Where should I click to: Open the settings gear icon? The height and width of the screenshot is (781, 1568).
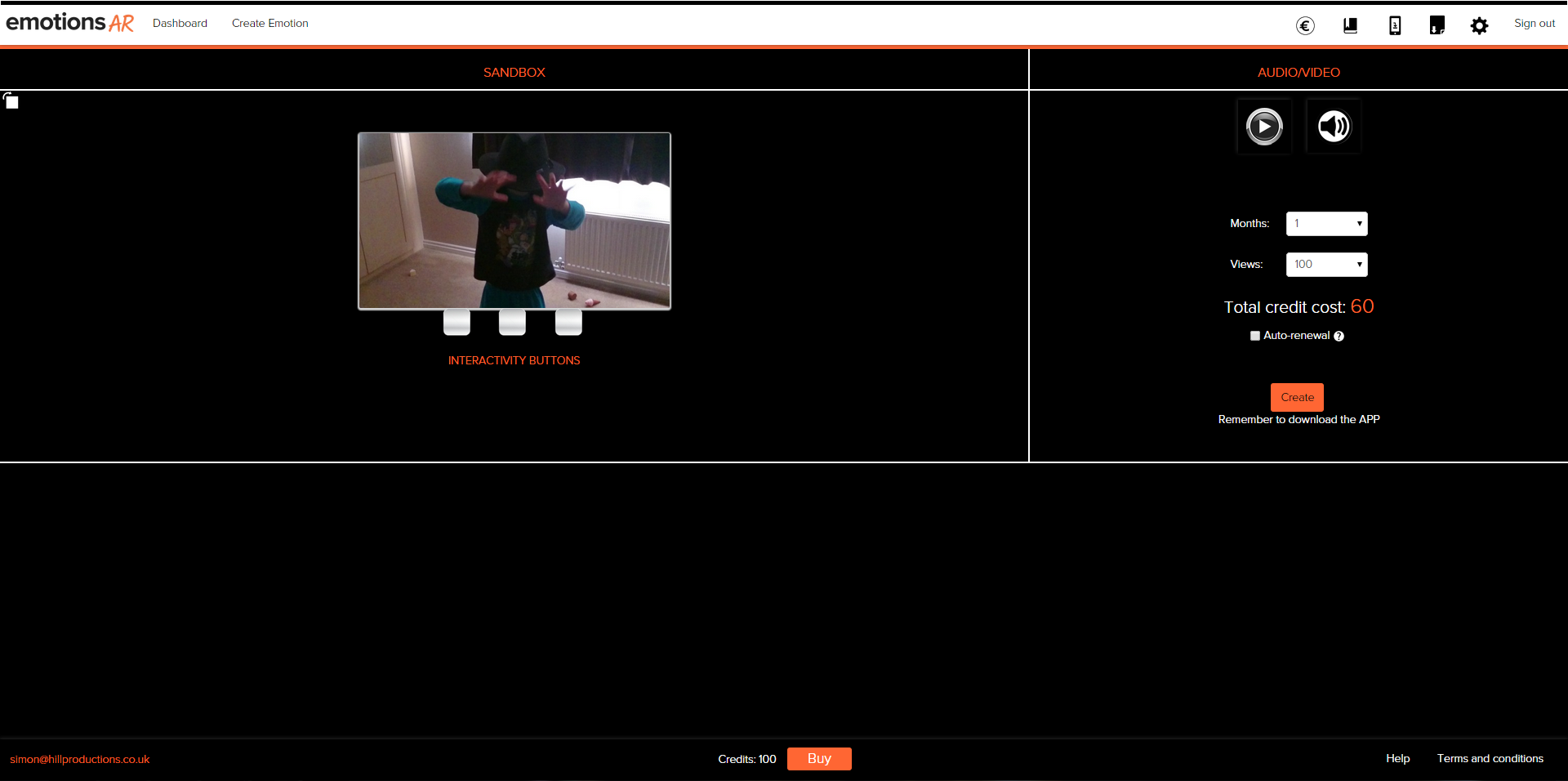point(1479,26)
